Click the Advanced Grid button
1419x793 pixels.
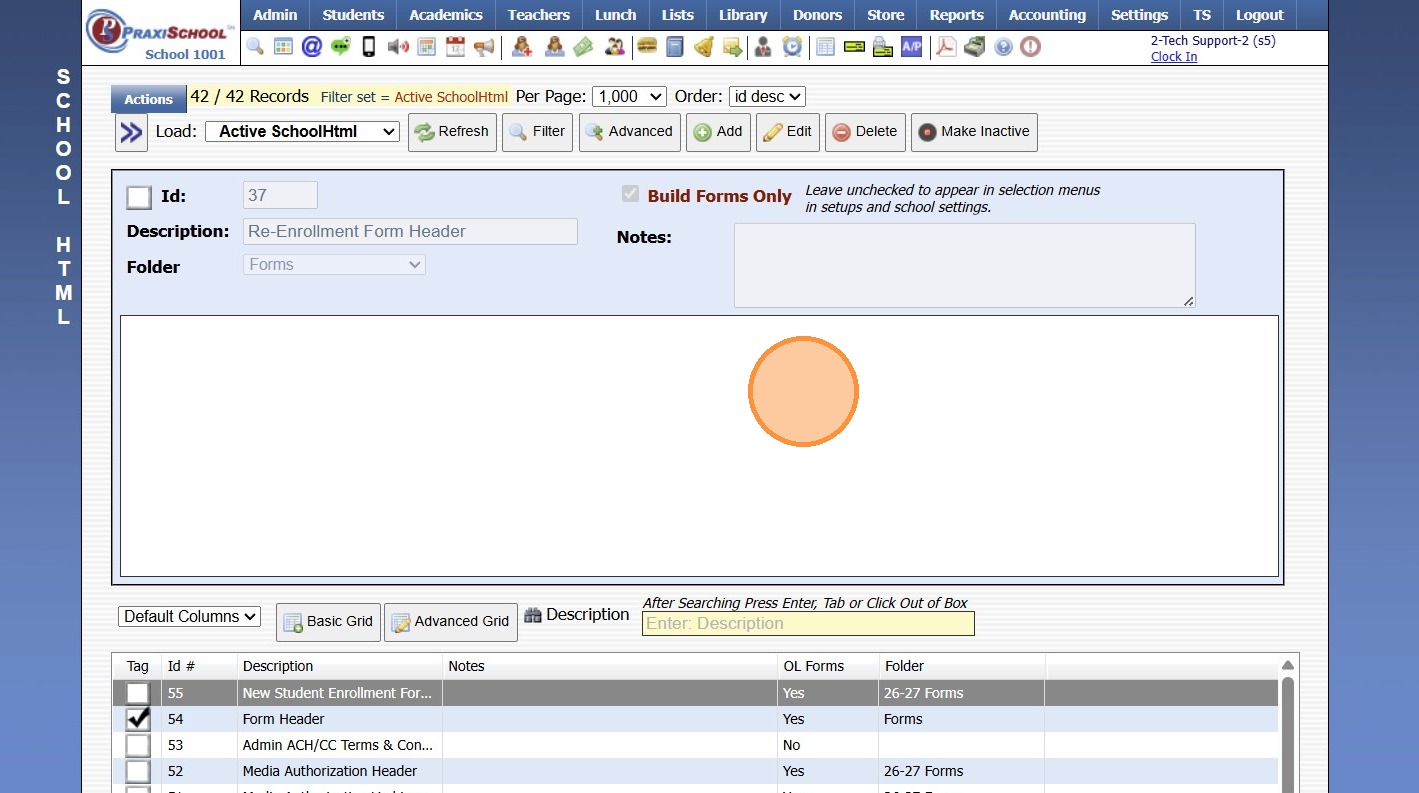[451, 622]
